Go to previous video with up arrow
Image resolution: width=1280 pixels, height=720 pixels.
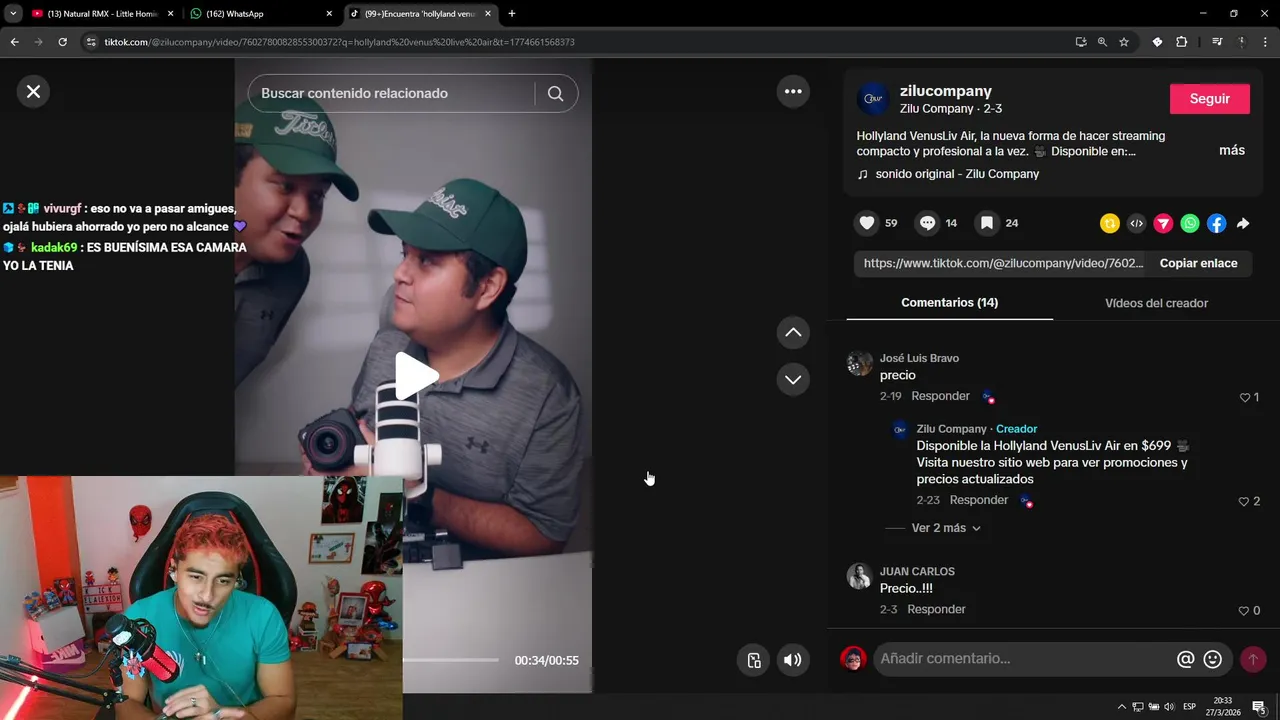[793, 332]
